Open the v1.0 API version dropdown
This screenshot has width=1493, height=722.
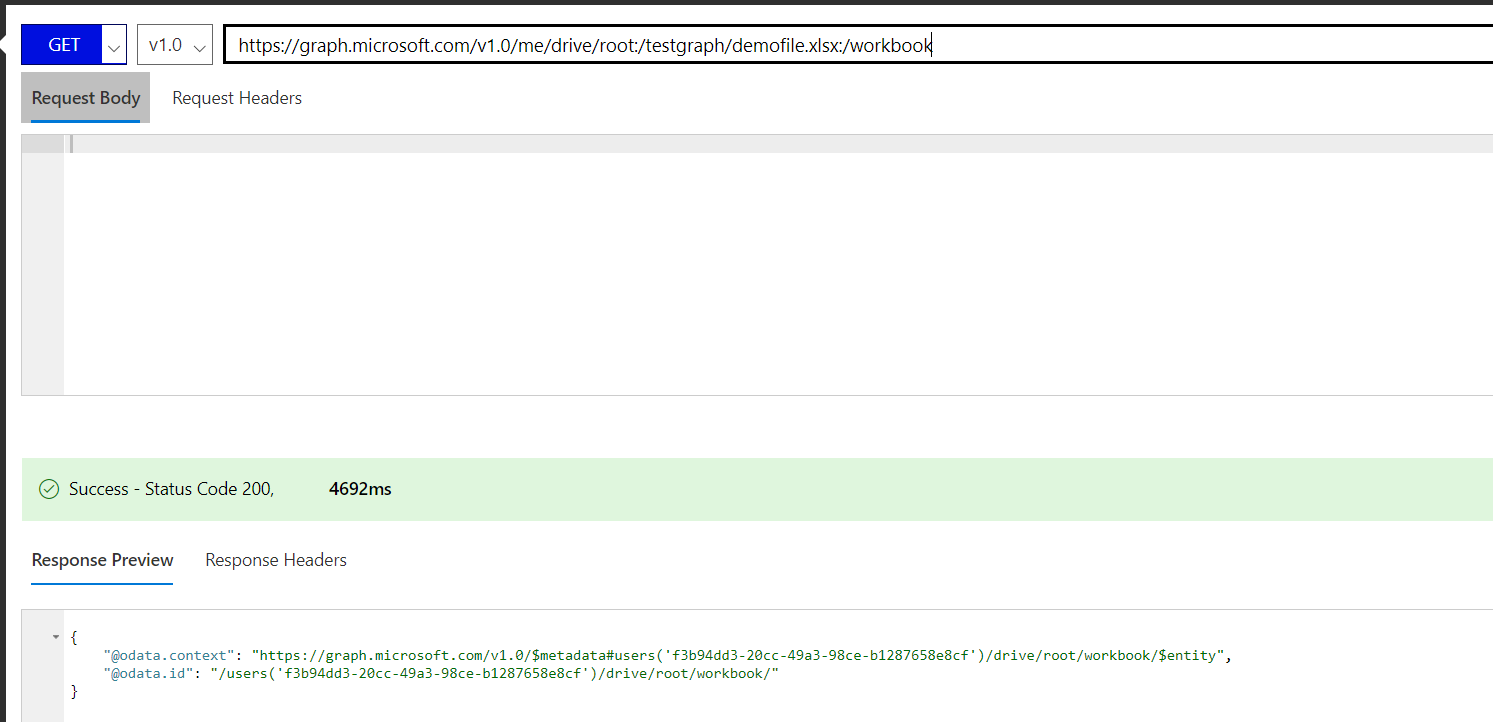pos(175,45)
